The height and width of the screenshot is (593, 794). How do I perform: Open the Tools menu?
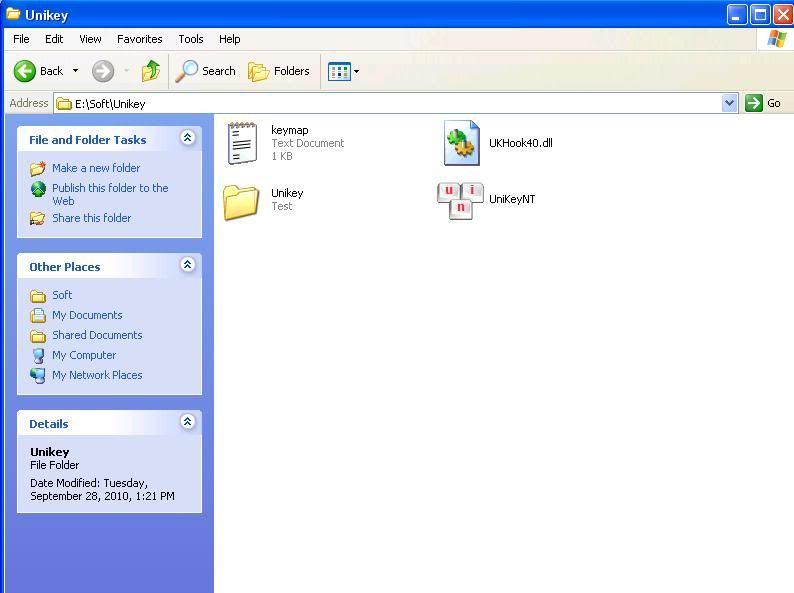tap(191, 39)
